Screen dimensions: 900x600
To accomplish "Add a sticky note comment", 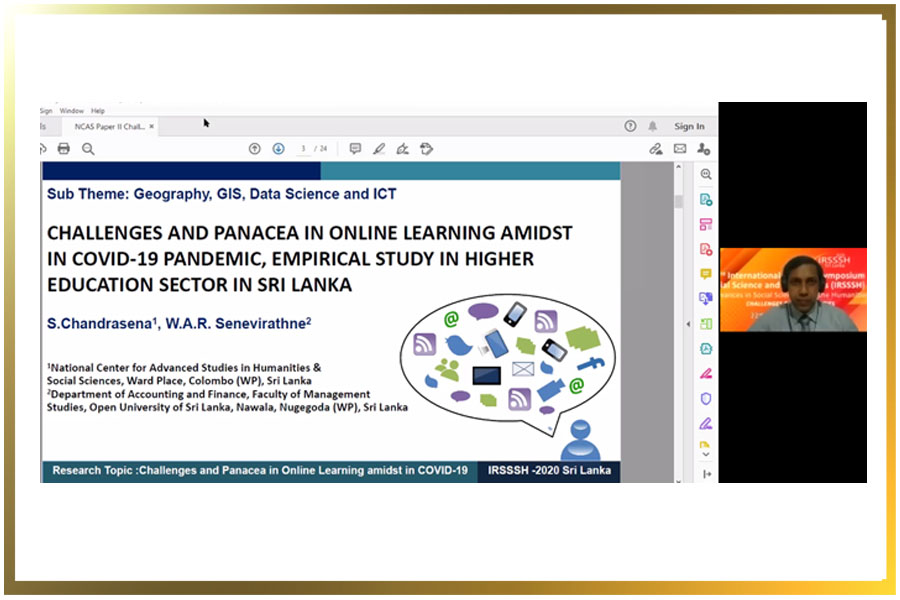I will coord(355,149).
